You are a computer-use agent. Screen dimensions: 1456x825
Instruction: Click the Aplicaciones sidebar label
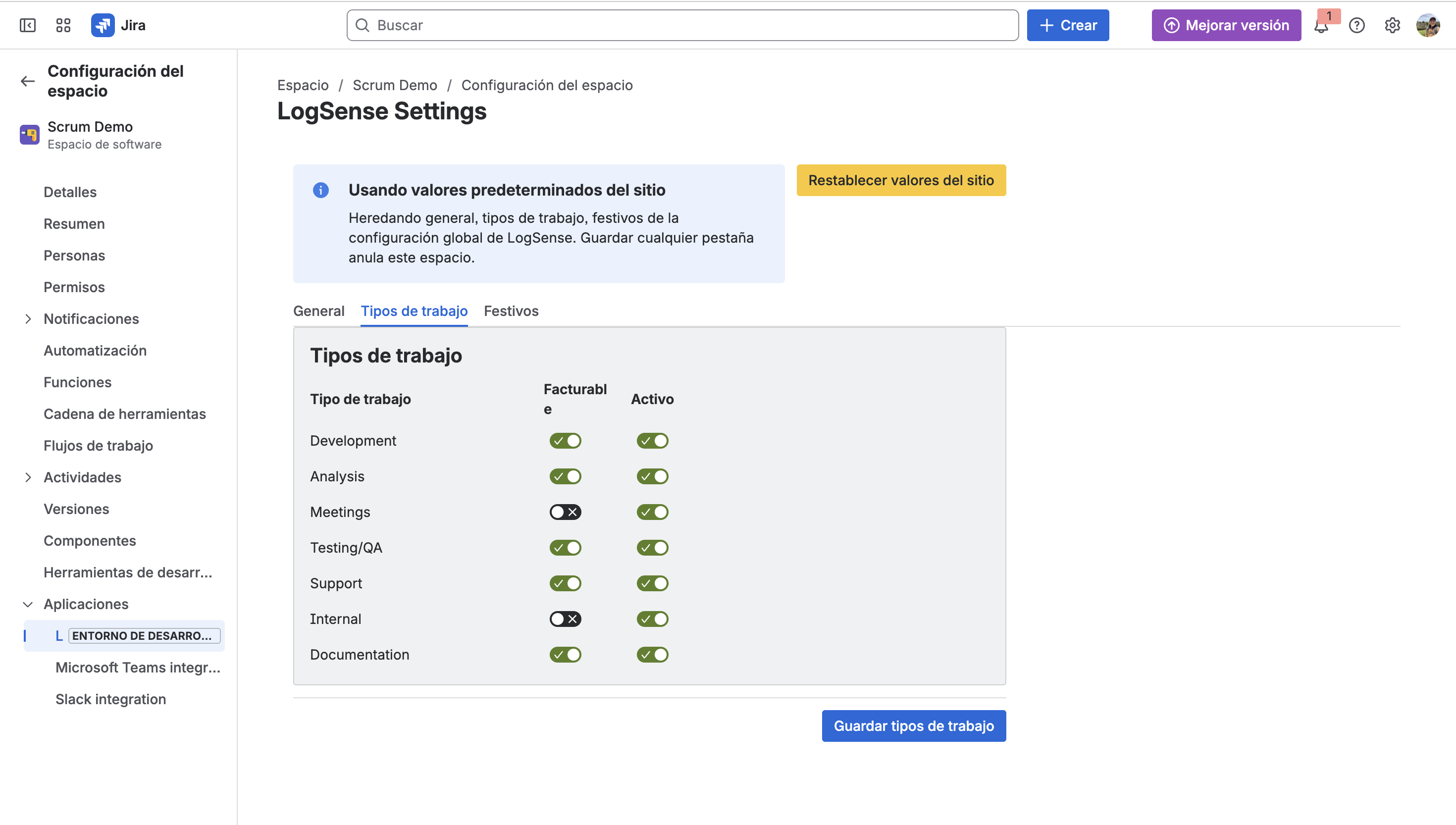(x=86, y=605)
